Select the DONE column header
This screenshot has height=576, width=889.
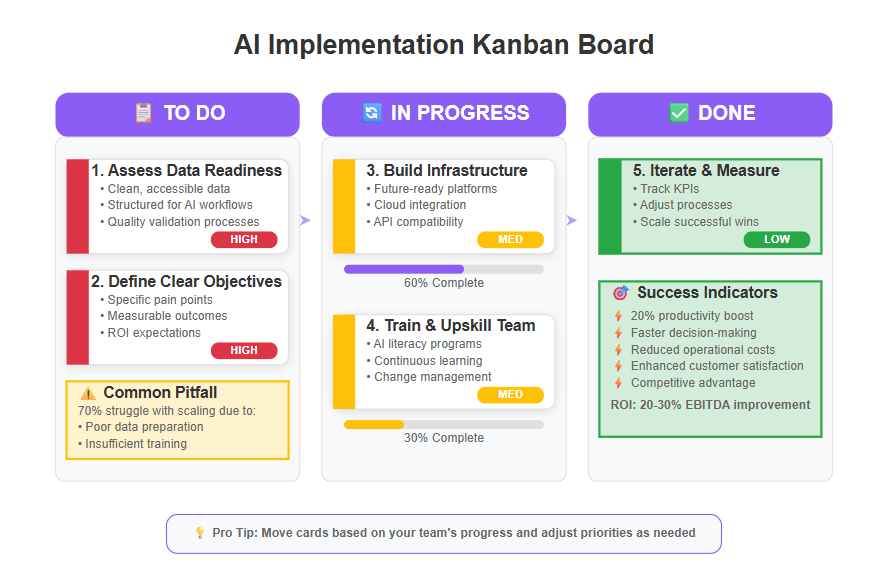pos(710,114)
